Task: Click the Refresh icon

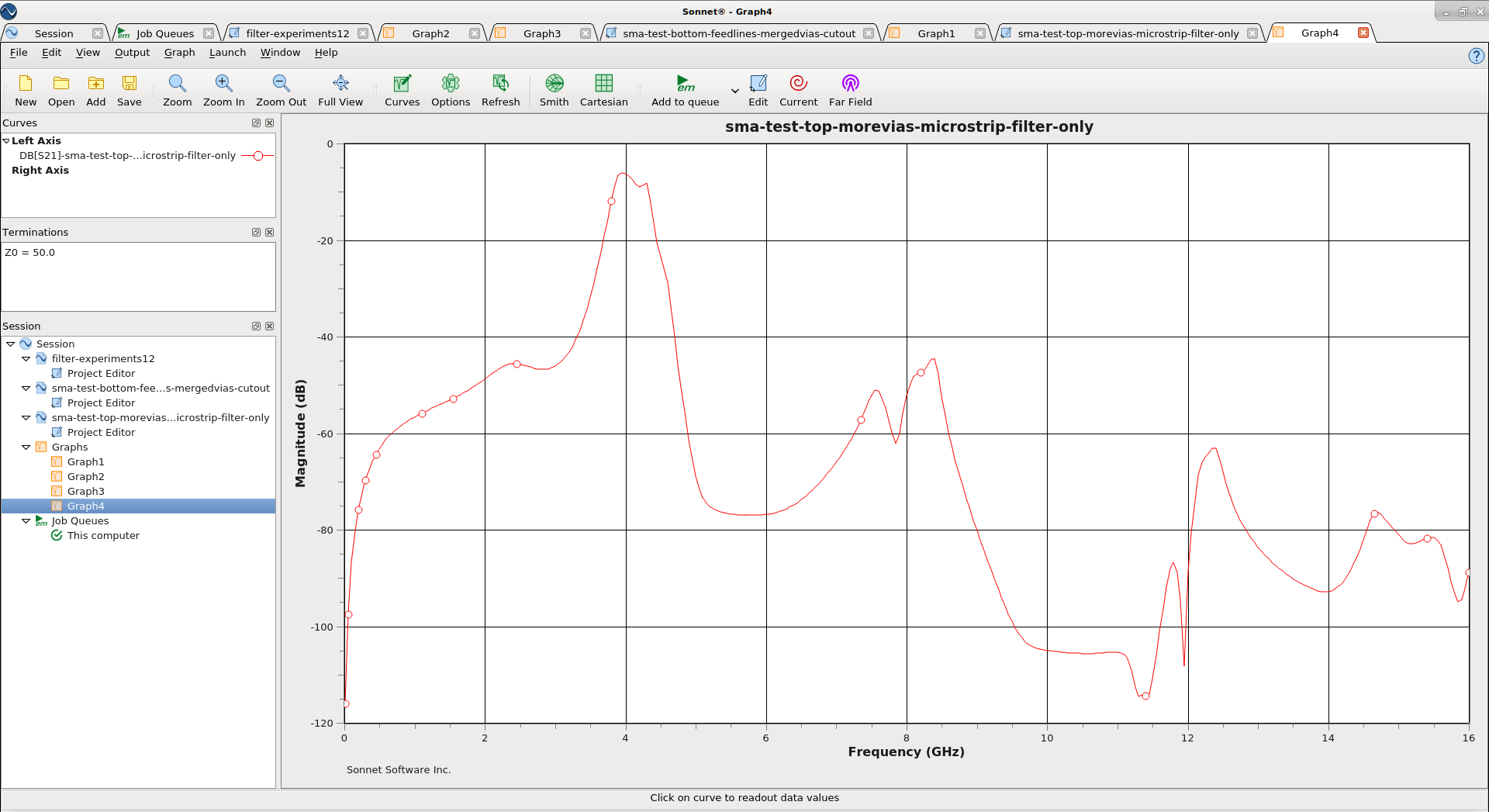Action: point(501,83)
